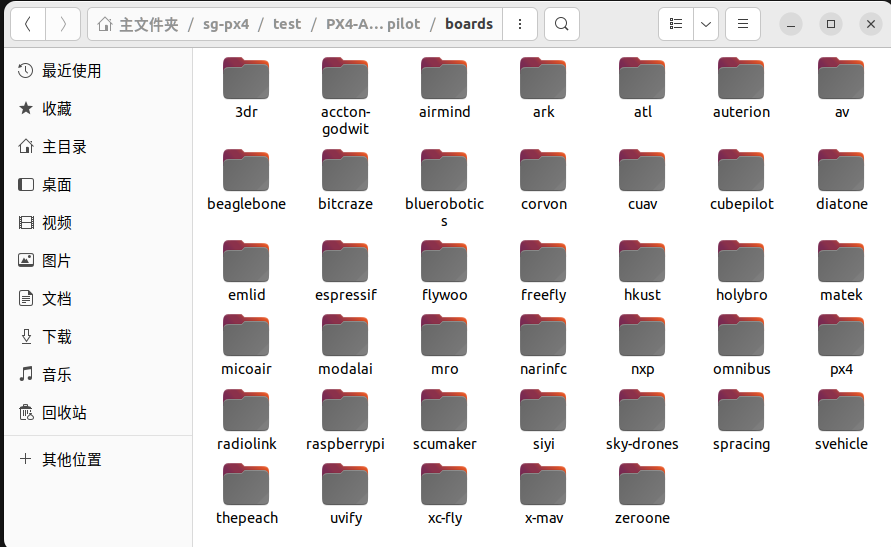This screenshot has height=547, width=891.
Task: Select the diatone folder icon
Action: tap(841, 170)
